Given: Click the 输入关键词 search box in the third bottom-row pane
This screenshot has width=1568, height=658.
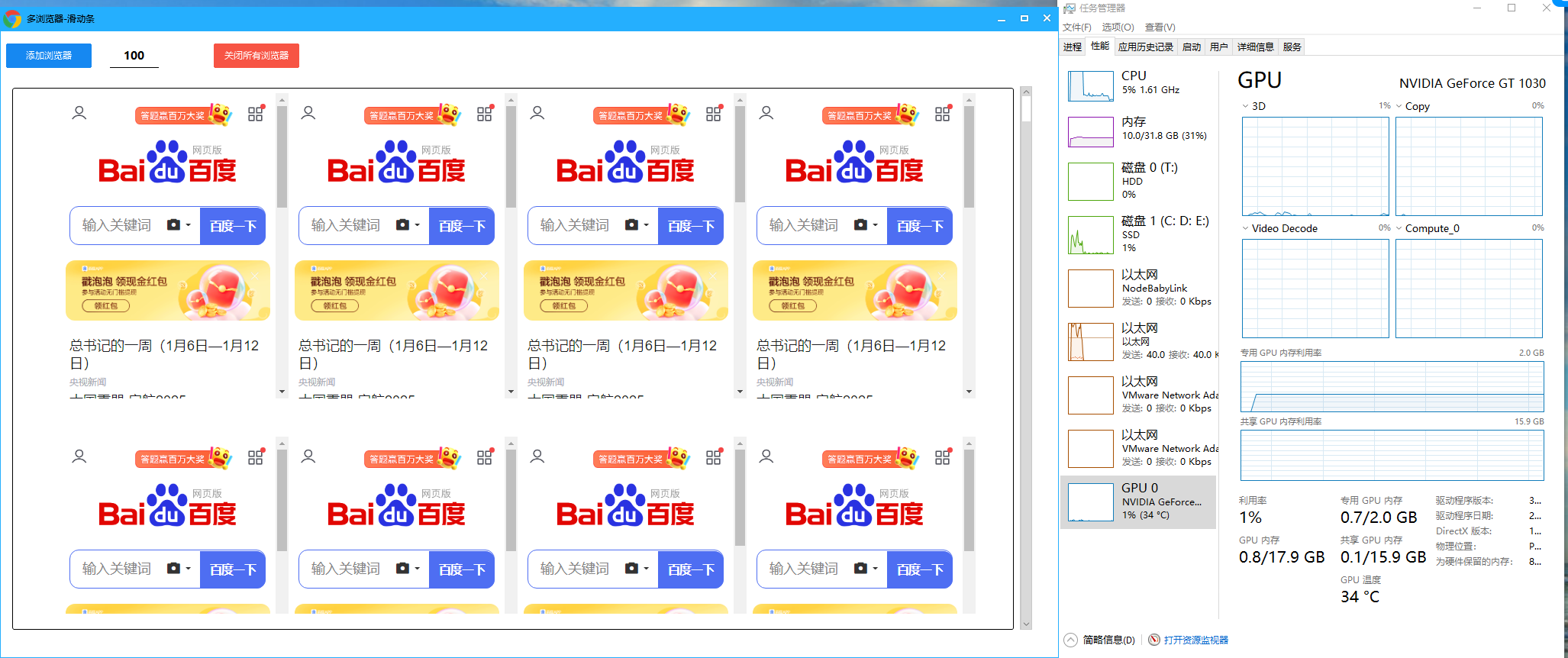Looking at the screenshot, I should pos(574,569).
